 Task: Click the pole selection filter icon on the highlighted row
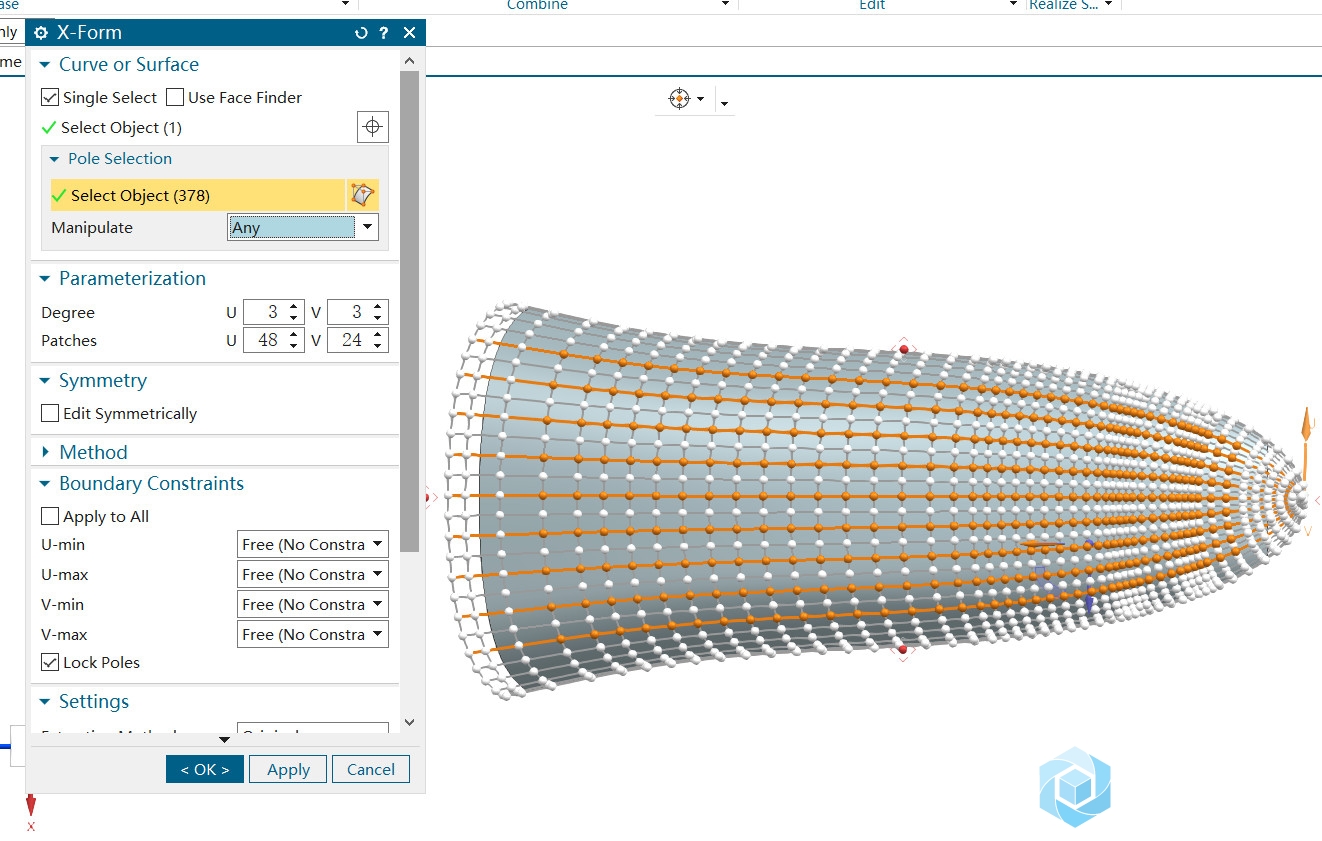(363, 195)
